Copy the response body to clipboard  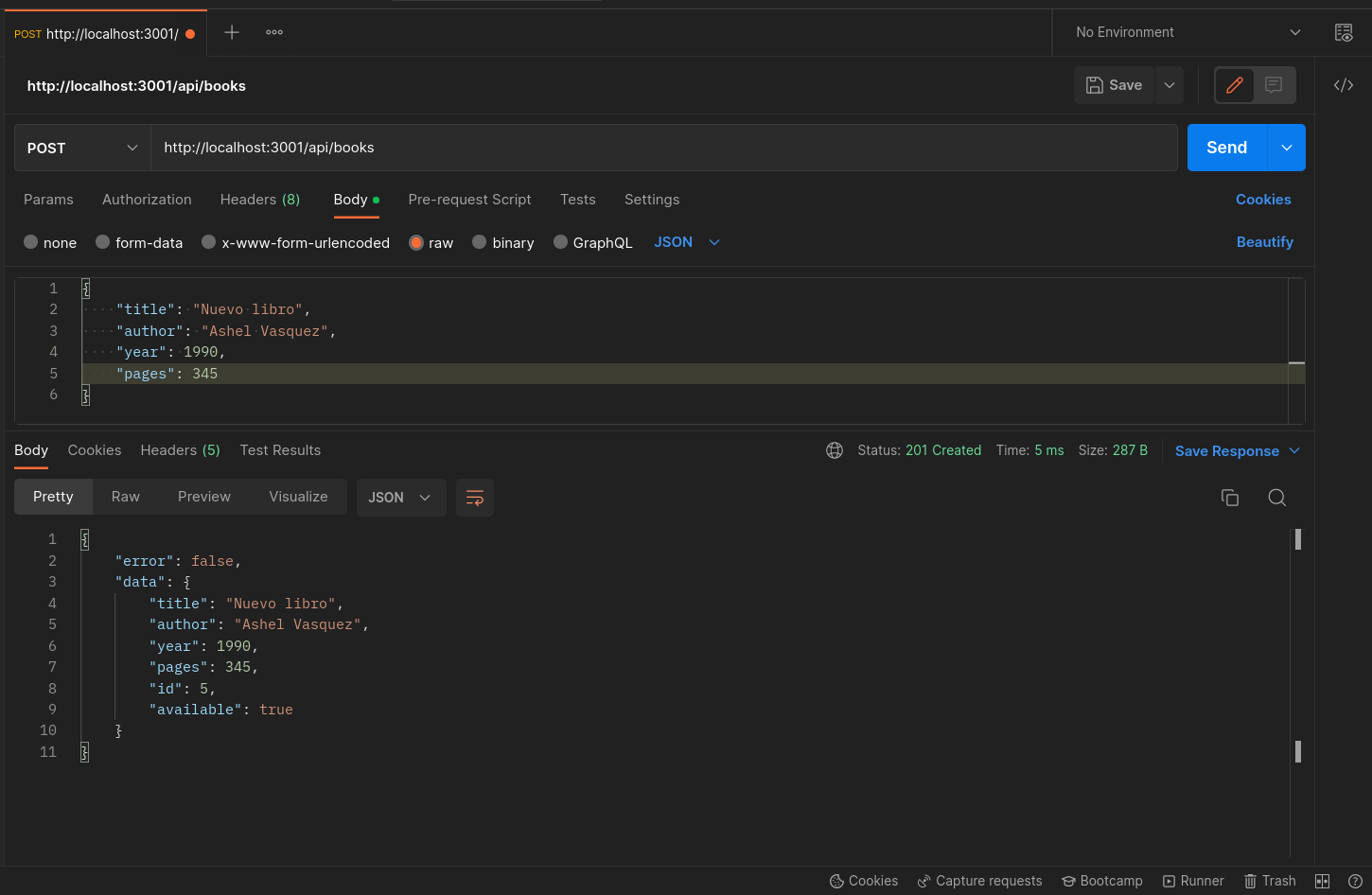(1230, 498)
